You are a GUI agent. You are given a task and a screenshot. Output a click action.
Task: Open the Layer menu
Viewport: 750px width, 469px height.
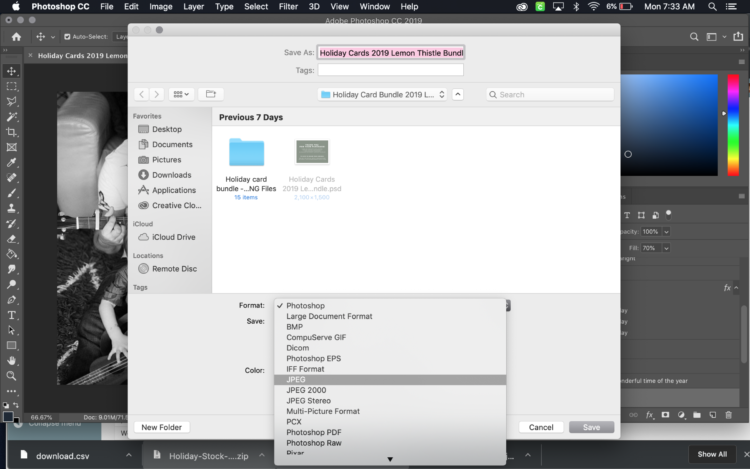click(193, 7)
